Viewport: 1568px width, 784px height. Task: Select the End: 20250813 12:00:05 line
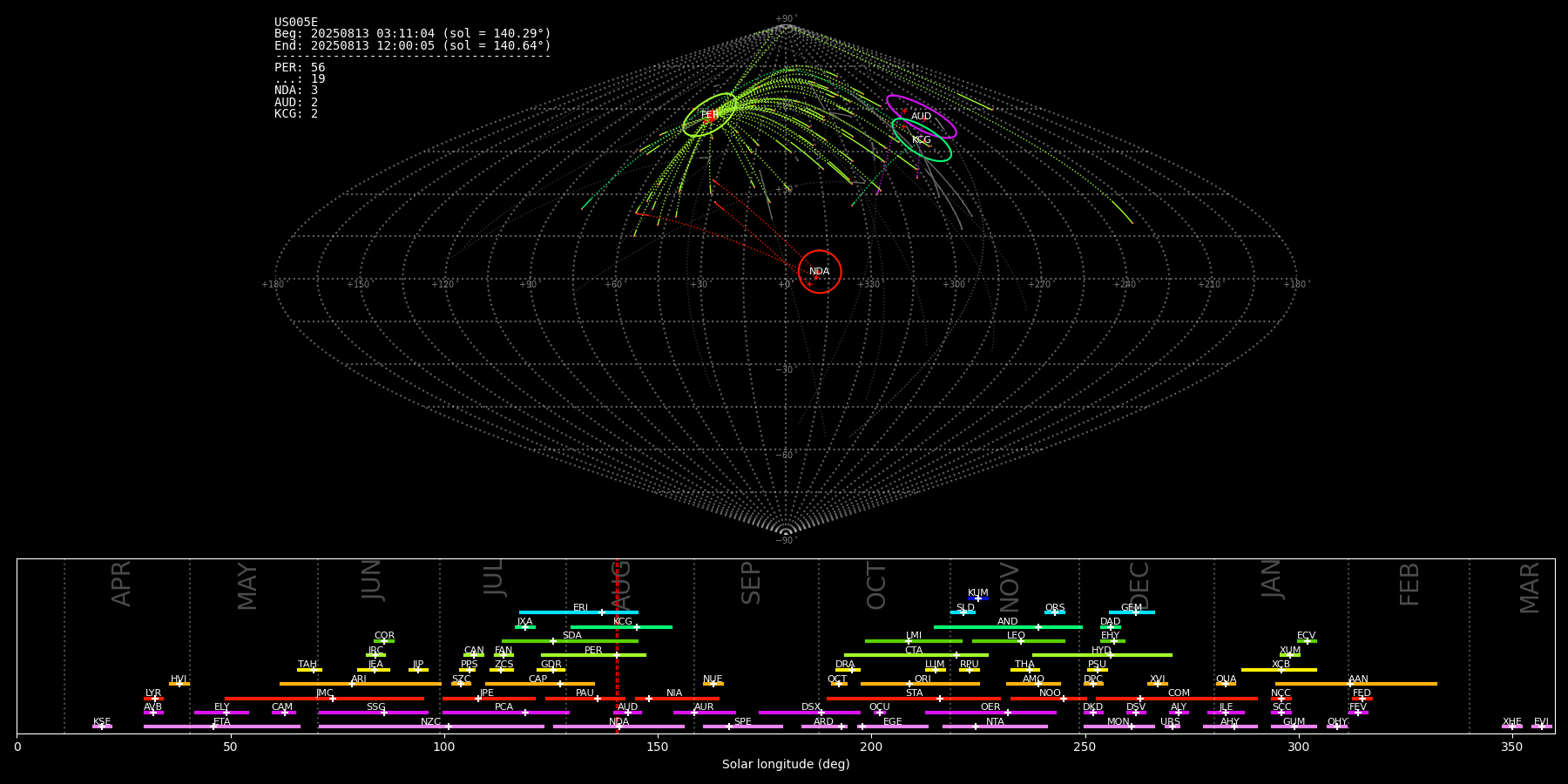[413, 45]
